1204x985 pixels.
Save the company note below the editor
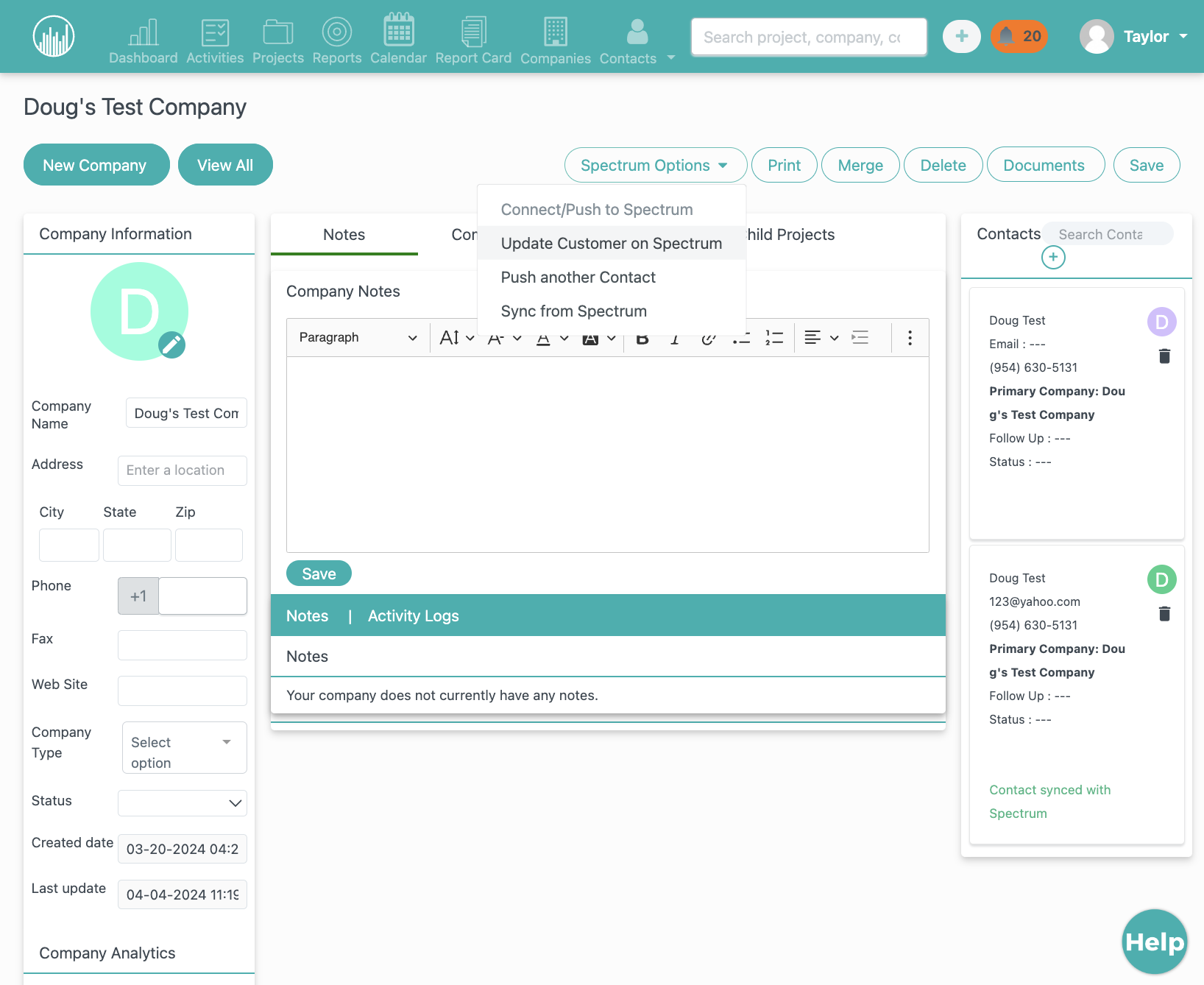click(x=319, y=573)
